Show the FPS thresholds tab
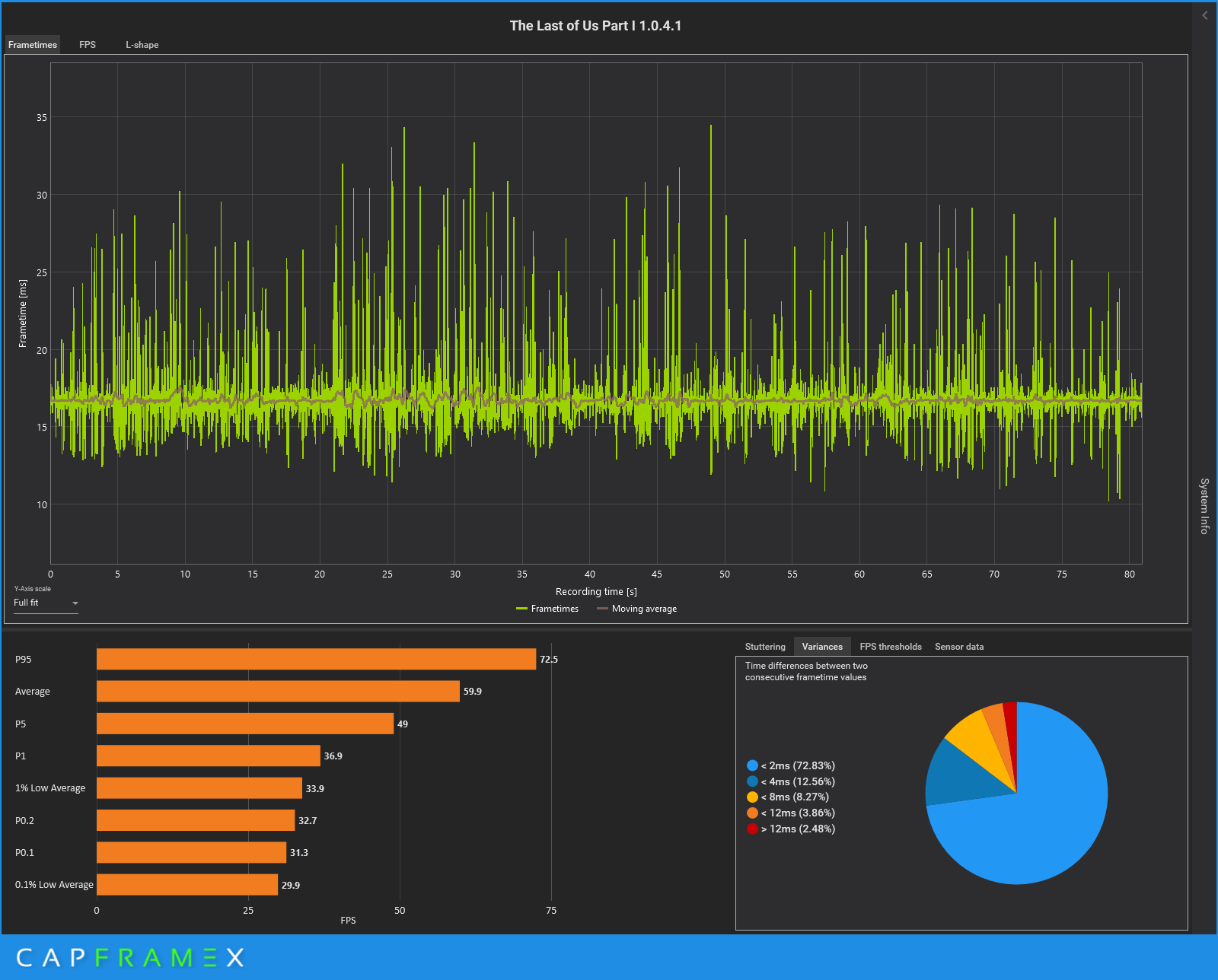 coord(891,647)
